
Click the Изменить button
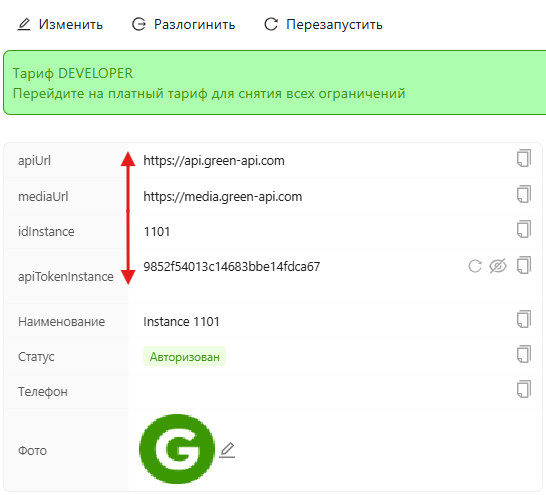(x=60, y=24)
